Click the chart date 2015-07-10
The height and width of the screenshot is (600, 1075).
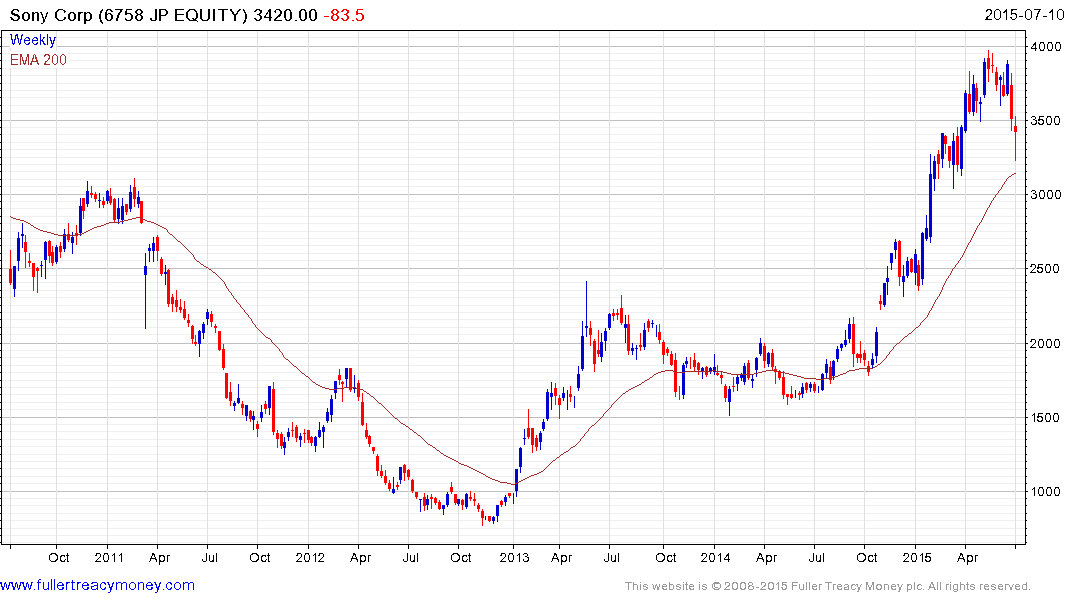pos(1024,14)
